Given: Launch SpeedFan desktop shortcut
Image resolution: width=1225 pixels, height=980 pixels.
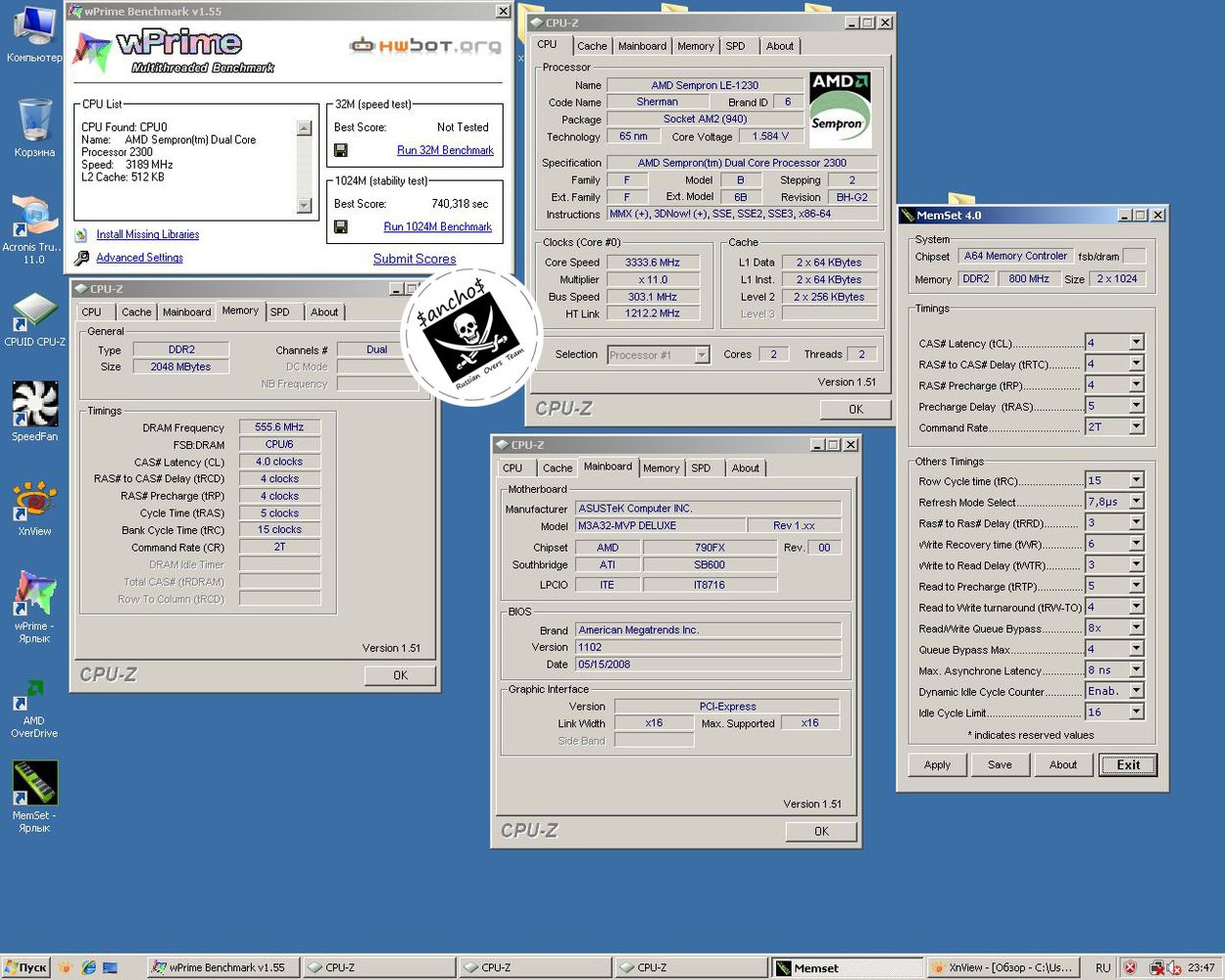Looking at the screenshot, I should point(34,411).
